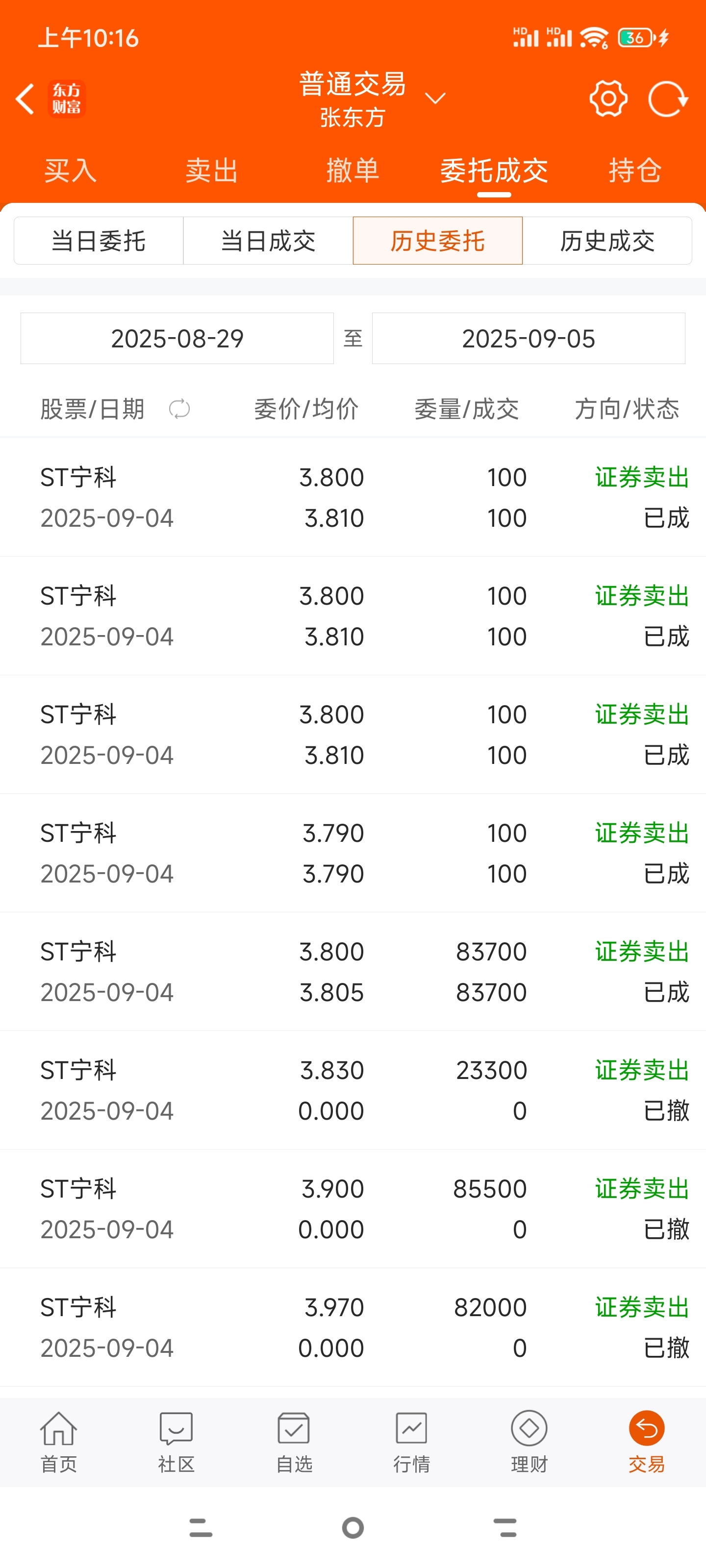The width and height of the screenshot is (706, 1568).
Task: Open end date picker 2025-09-05
Action: tap(528, 339)
